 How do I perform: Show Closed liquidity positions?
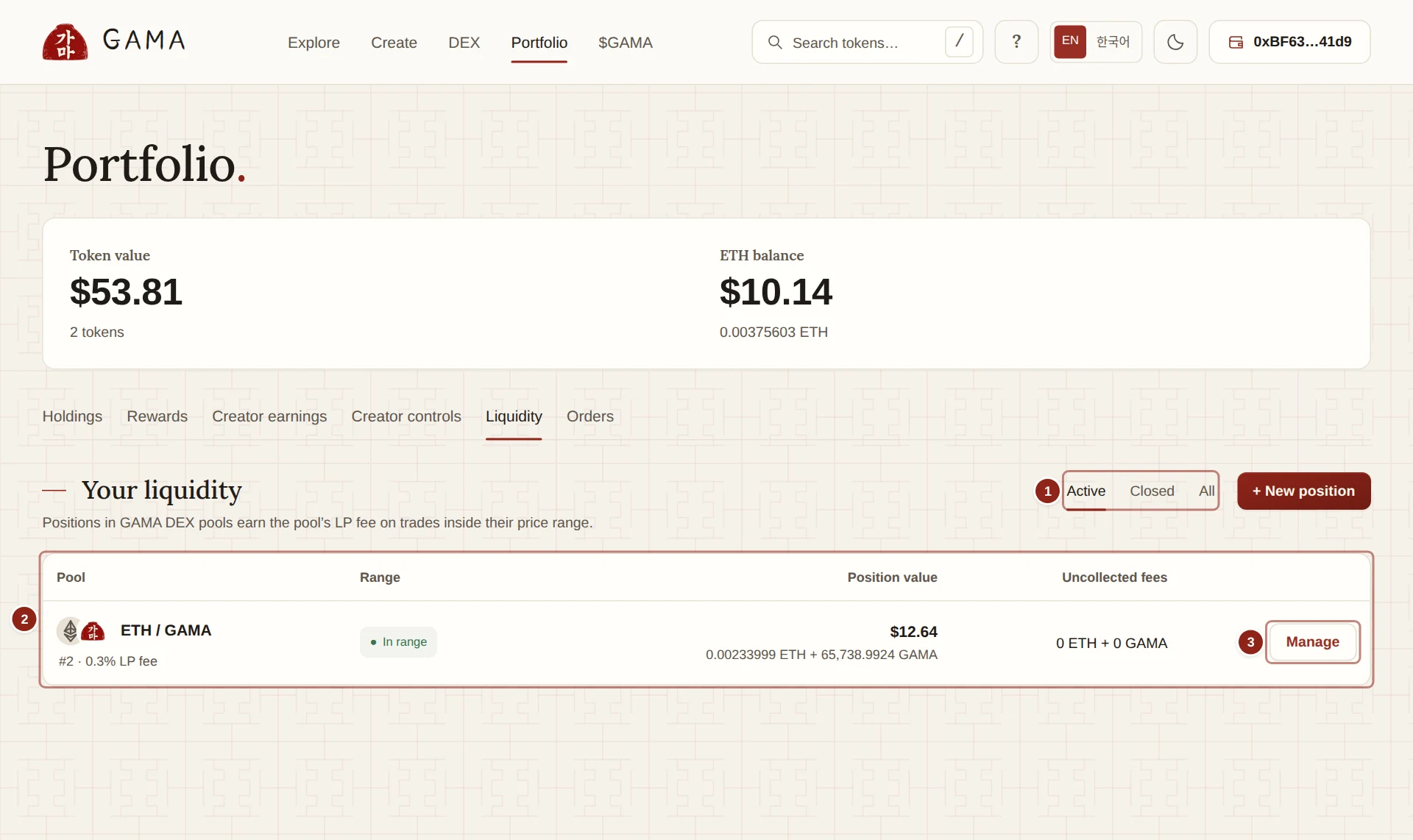coord(1152,491)
